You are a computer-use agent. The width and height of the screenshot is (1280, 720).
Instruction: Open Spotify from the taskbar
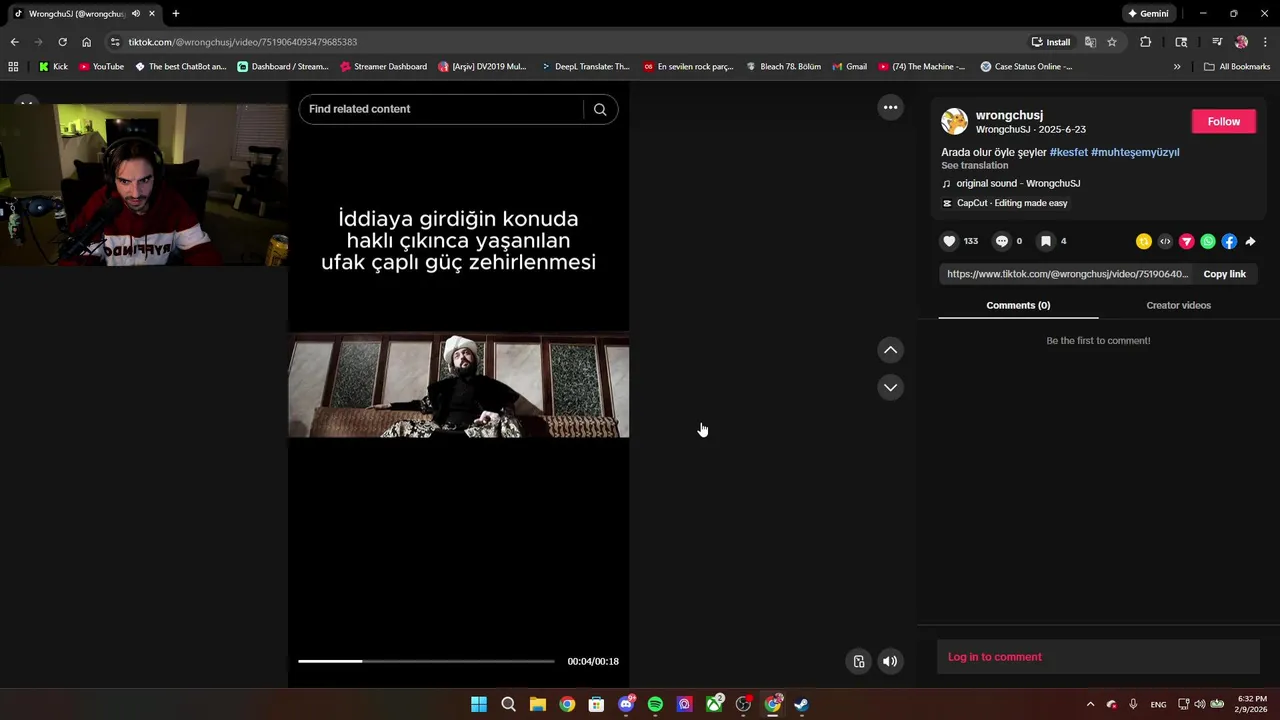tap(655, 704)
